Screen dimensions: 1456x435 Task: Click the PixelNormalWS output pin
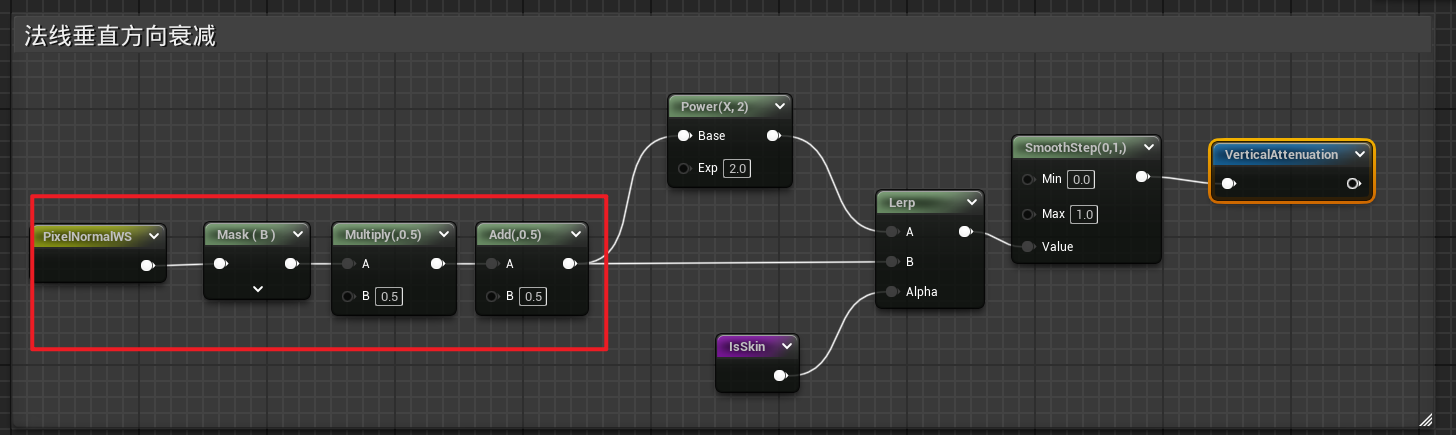point(147,265)
